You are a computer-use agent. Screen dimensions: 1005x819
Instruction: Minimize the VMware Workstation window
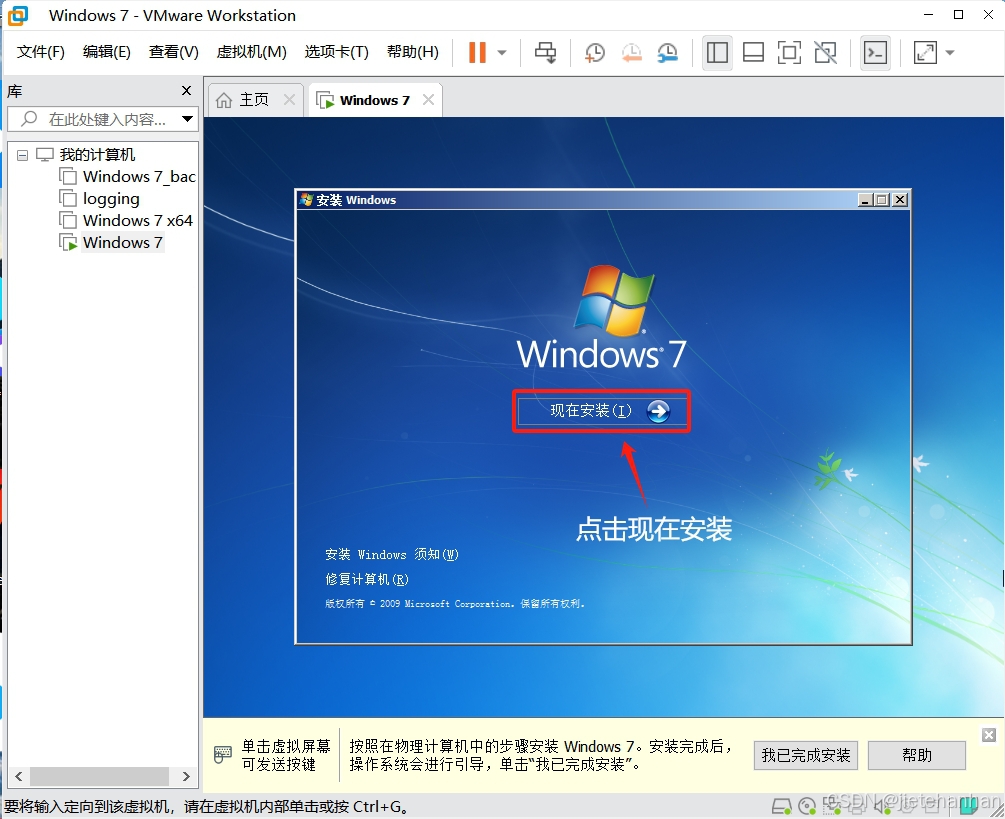[928, 15]
